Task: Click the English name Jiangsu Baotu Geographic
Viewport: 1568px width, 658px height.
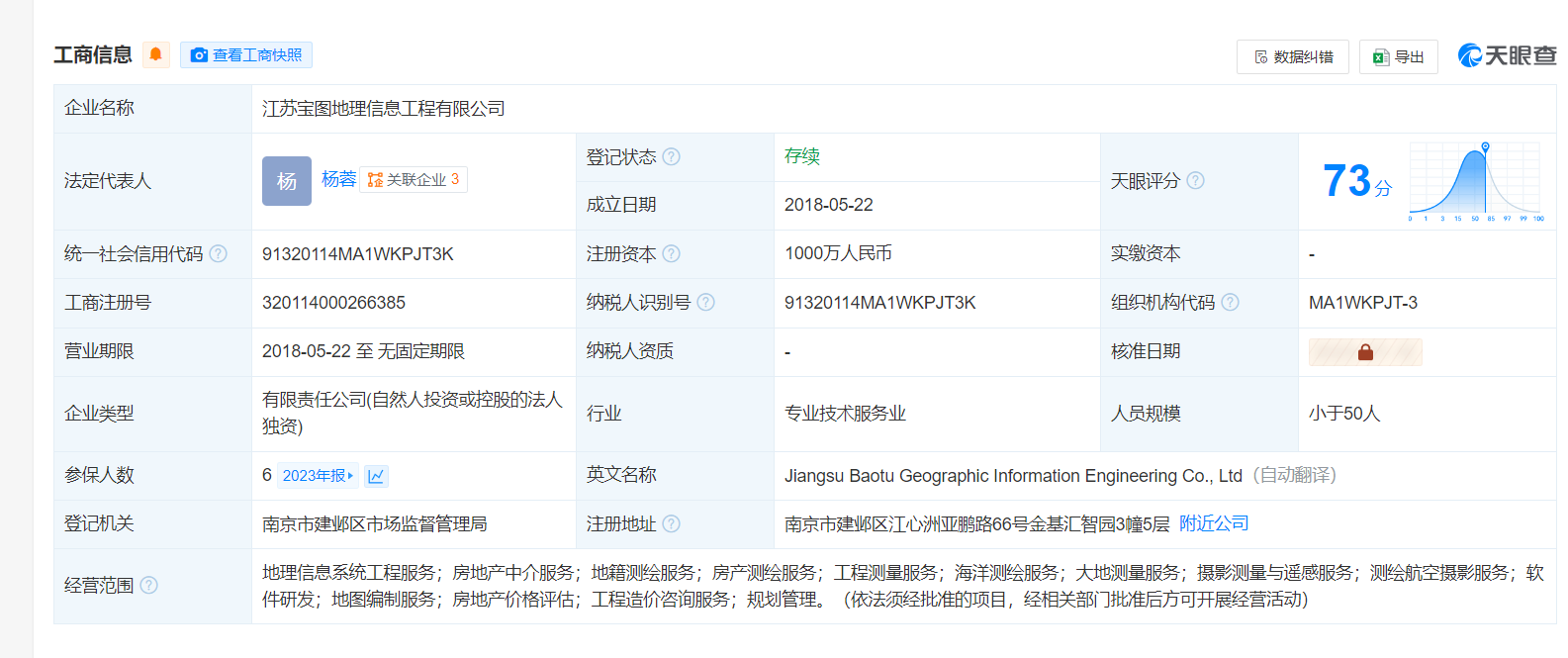Action: pos(1013,476)
